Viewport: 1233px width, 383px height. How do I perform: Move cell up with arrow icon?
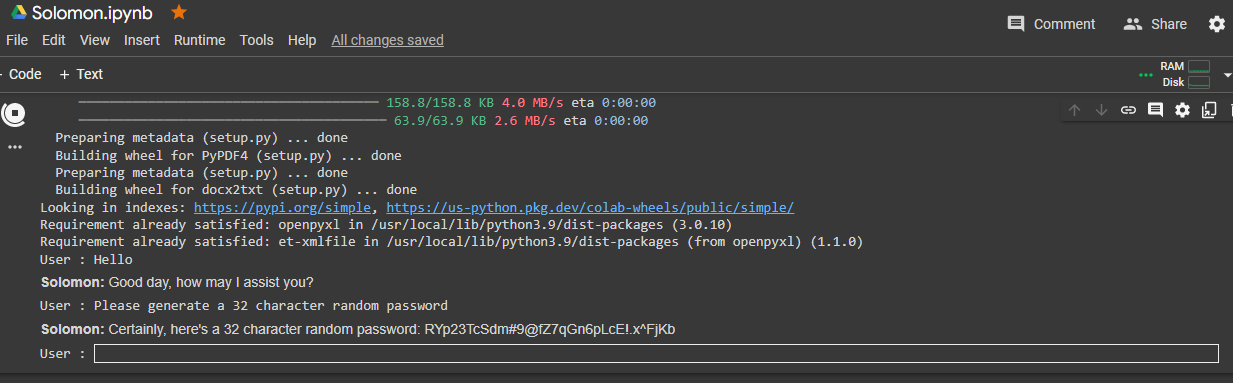click(1074, 110)
